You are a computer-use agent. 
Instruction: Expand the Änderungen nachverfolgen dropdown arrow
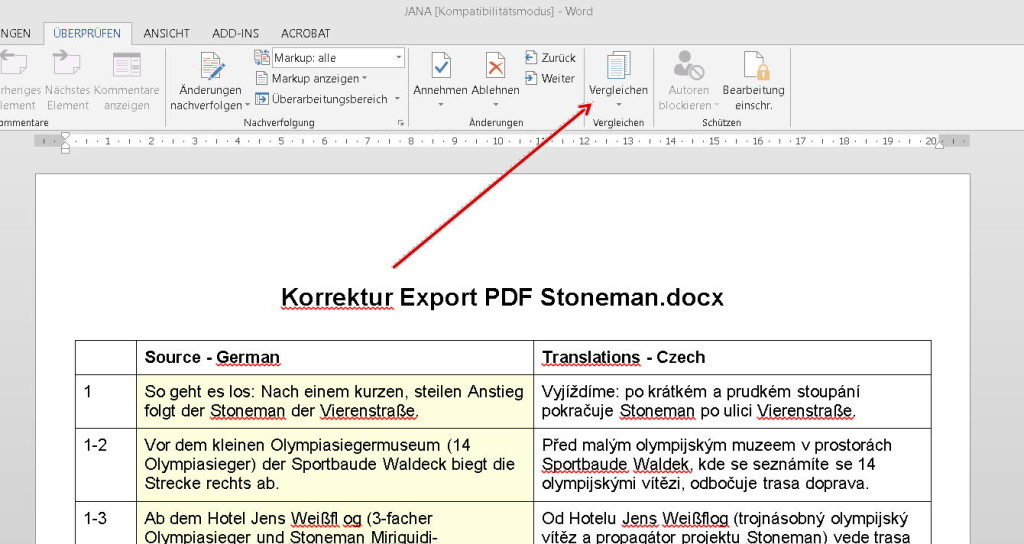(248, 106)
